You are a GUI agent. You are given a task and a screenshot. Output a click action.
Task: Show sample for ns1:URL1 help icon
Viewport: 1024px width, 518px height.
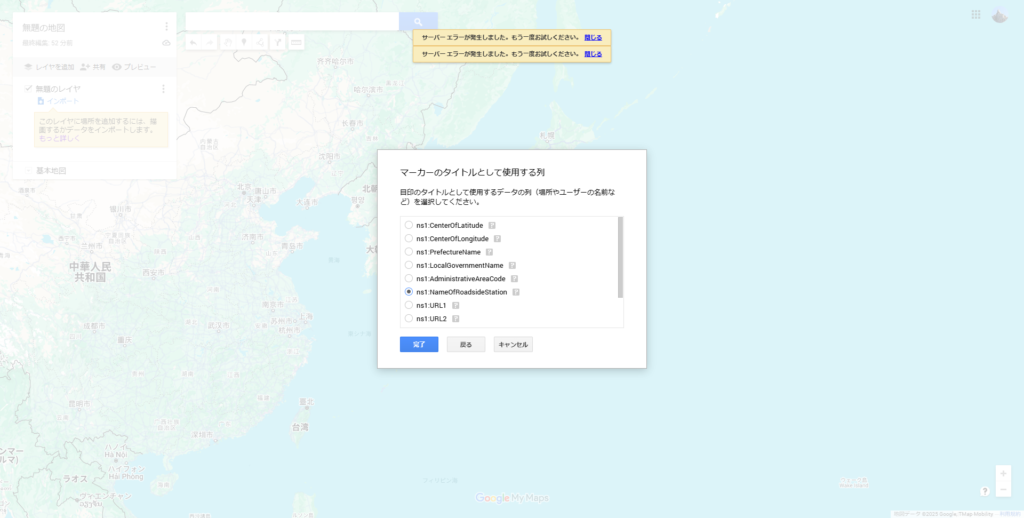point(455,305)
